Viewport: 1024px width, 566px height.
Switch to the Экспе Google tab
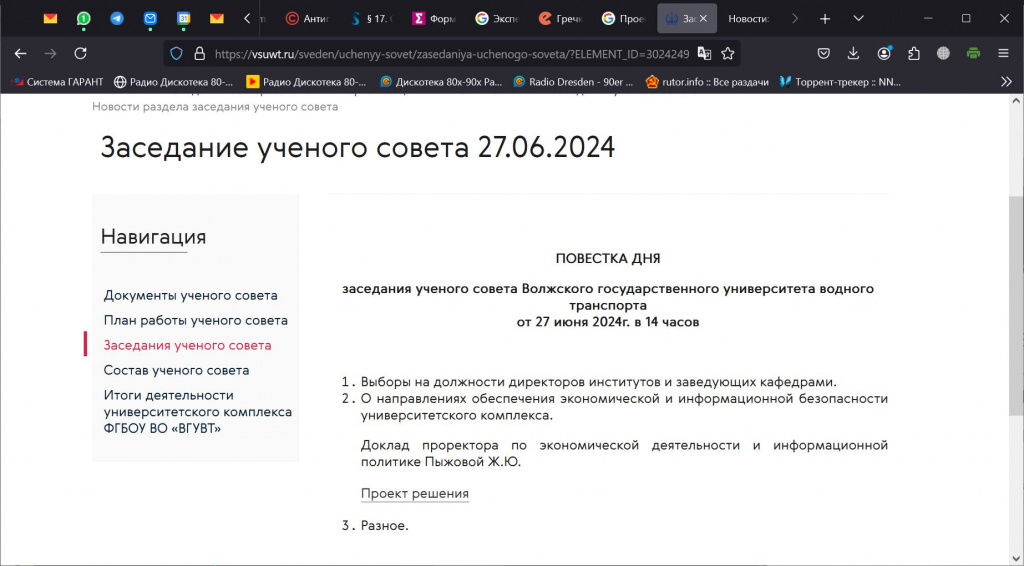coord(499,19)
